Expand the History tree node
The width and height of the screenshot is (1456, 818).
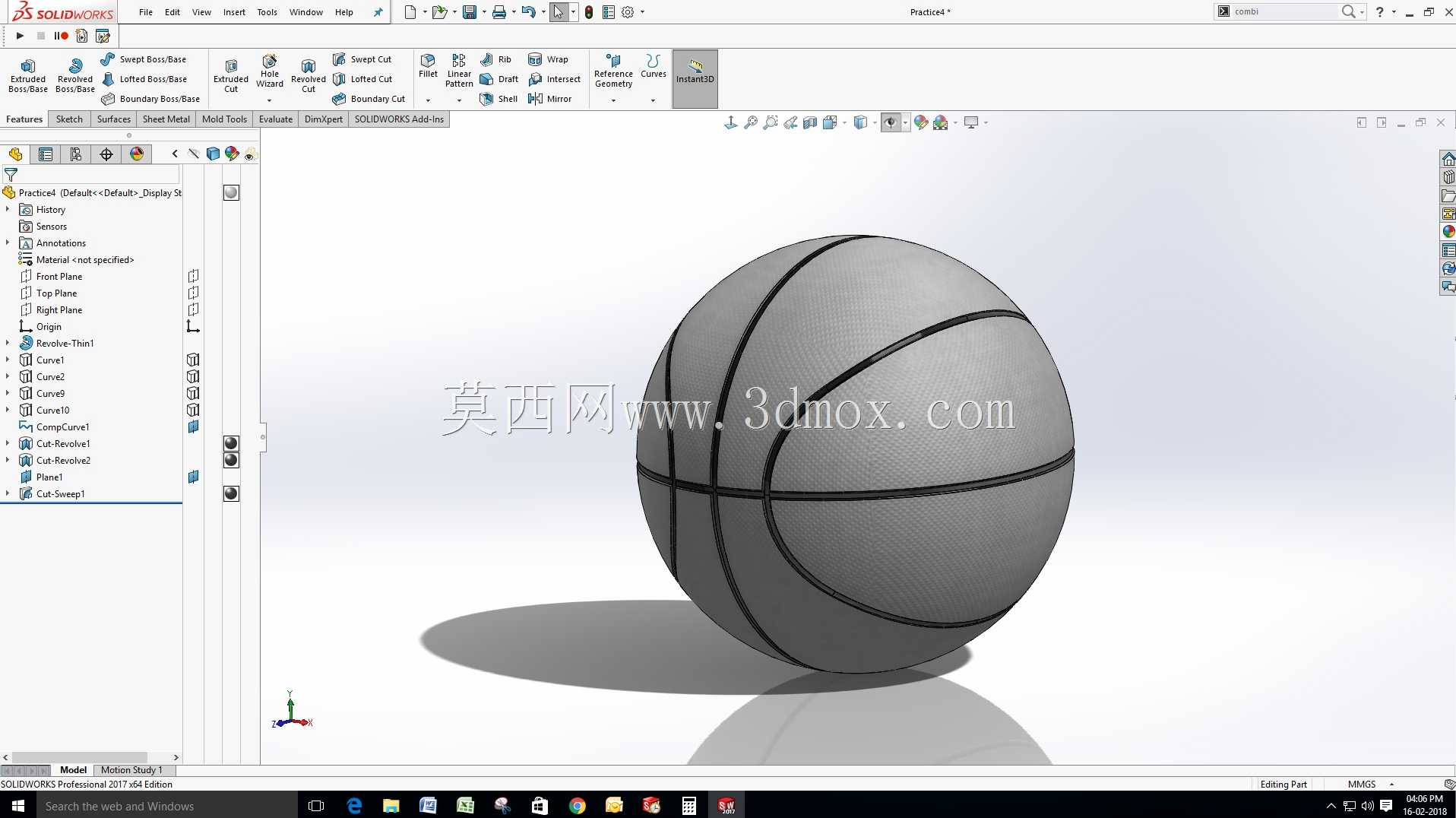[x=8, y=209]
